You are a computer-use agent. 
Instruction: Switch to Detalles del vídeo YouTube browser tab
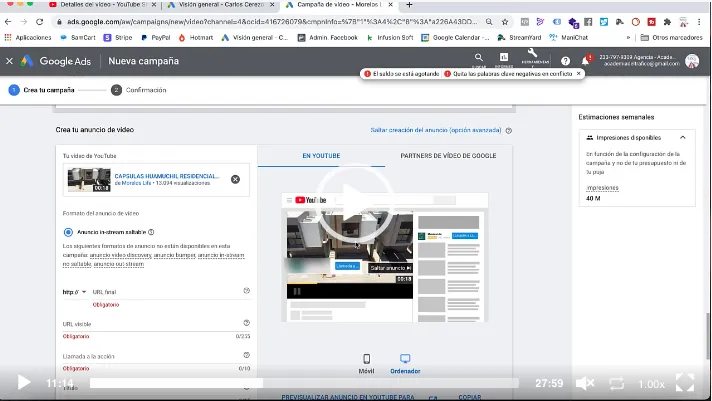[104, 5]
